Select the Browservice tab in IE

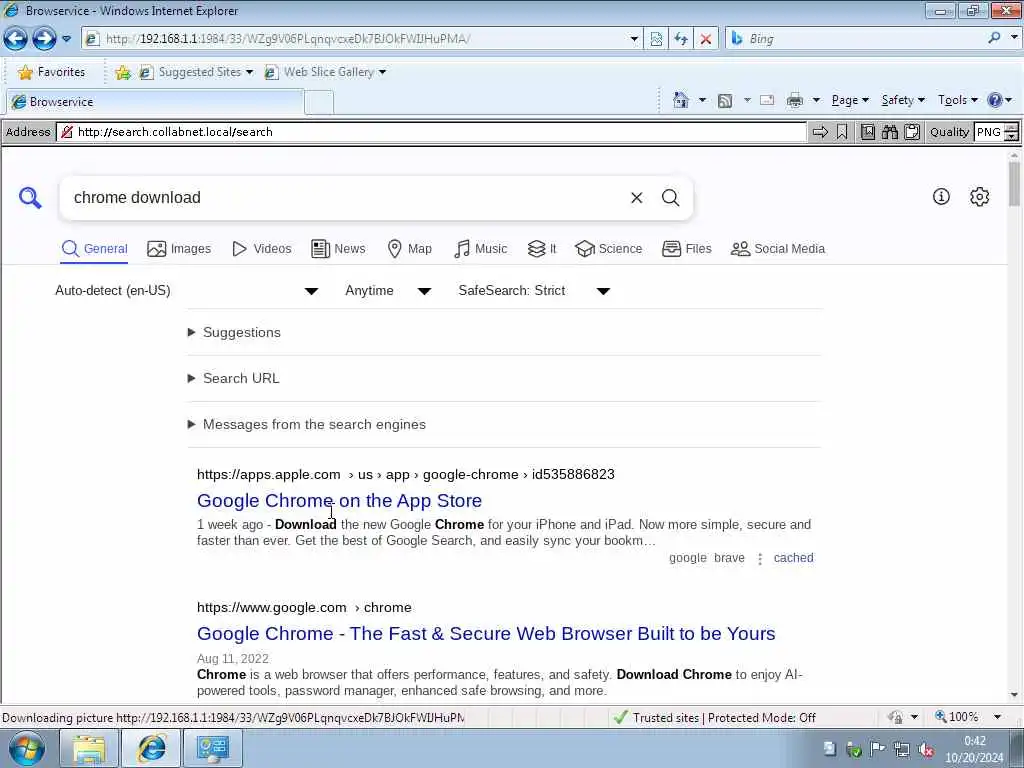155,102
